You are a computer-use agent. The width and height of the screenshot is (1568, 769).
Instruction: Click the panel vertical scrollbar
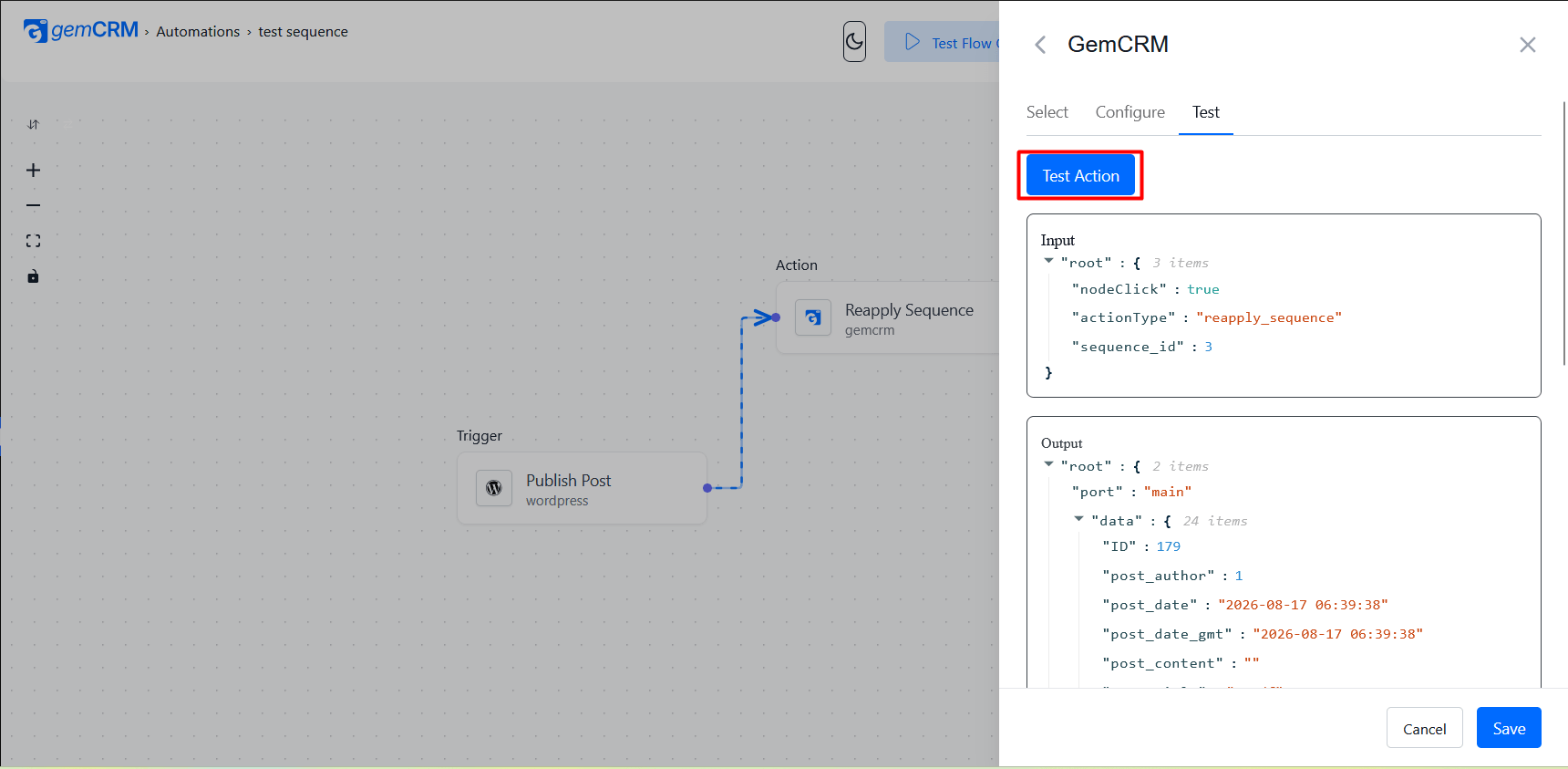click(x=1564, y=233)
